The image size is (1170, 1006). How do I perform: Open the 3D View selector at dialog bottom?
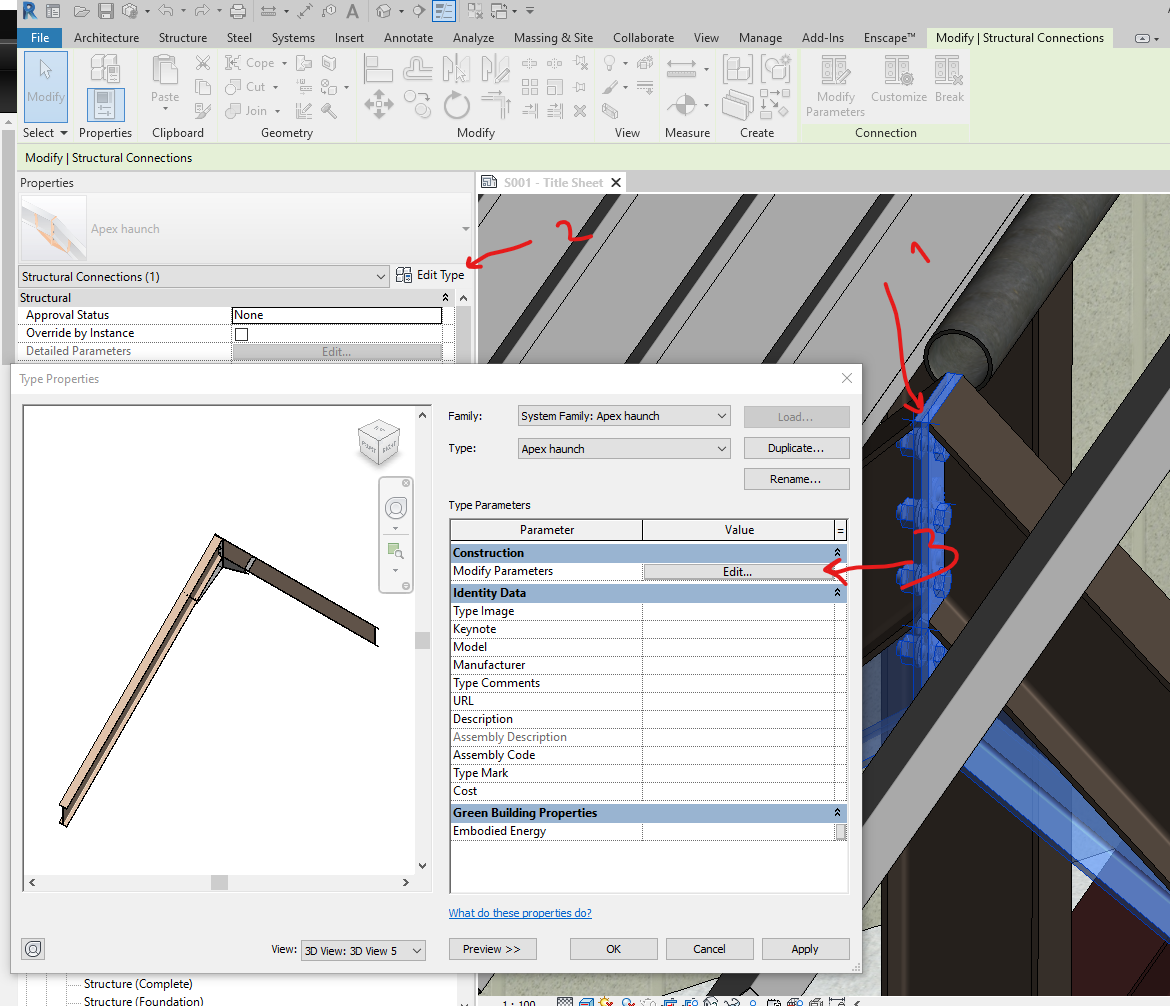click(x=362, y=949)
